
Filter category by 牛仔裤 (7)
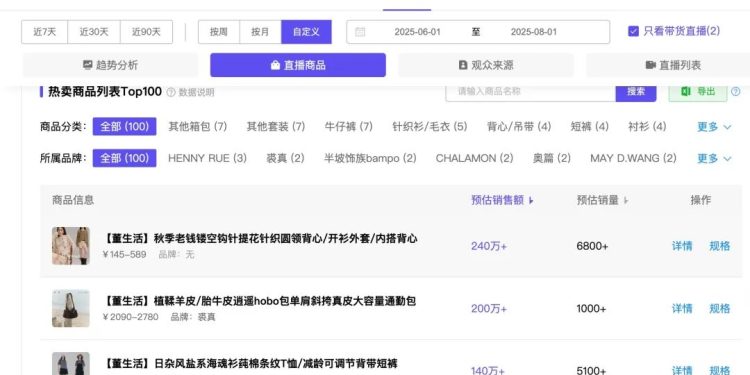(348, 127)
